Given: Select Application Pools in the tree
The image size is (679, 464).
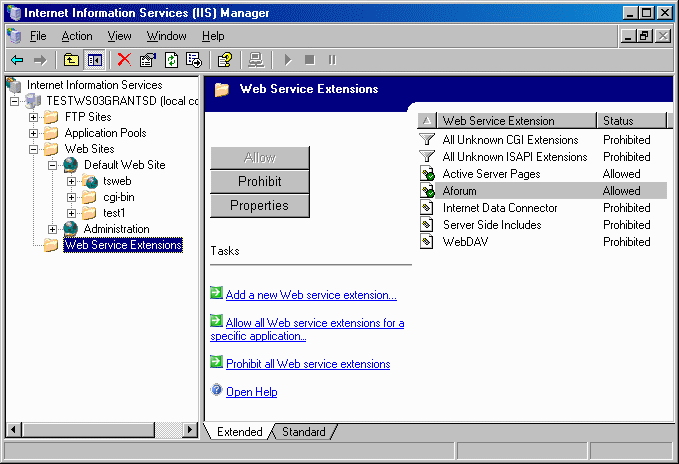Looking at the screenshot, I should [105, 133].
